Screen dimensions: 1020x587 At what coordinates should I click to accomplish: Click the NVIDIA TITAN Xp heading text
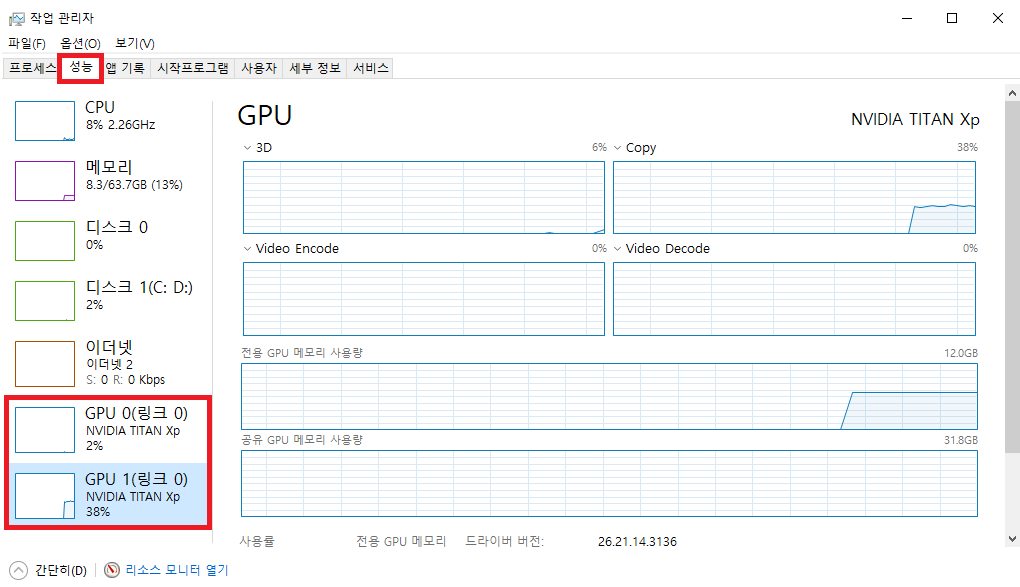pyautogui.click(x=915, y=120)
